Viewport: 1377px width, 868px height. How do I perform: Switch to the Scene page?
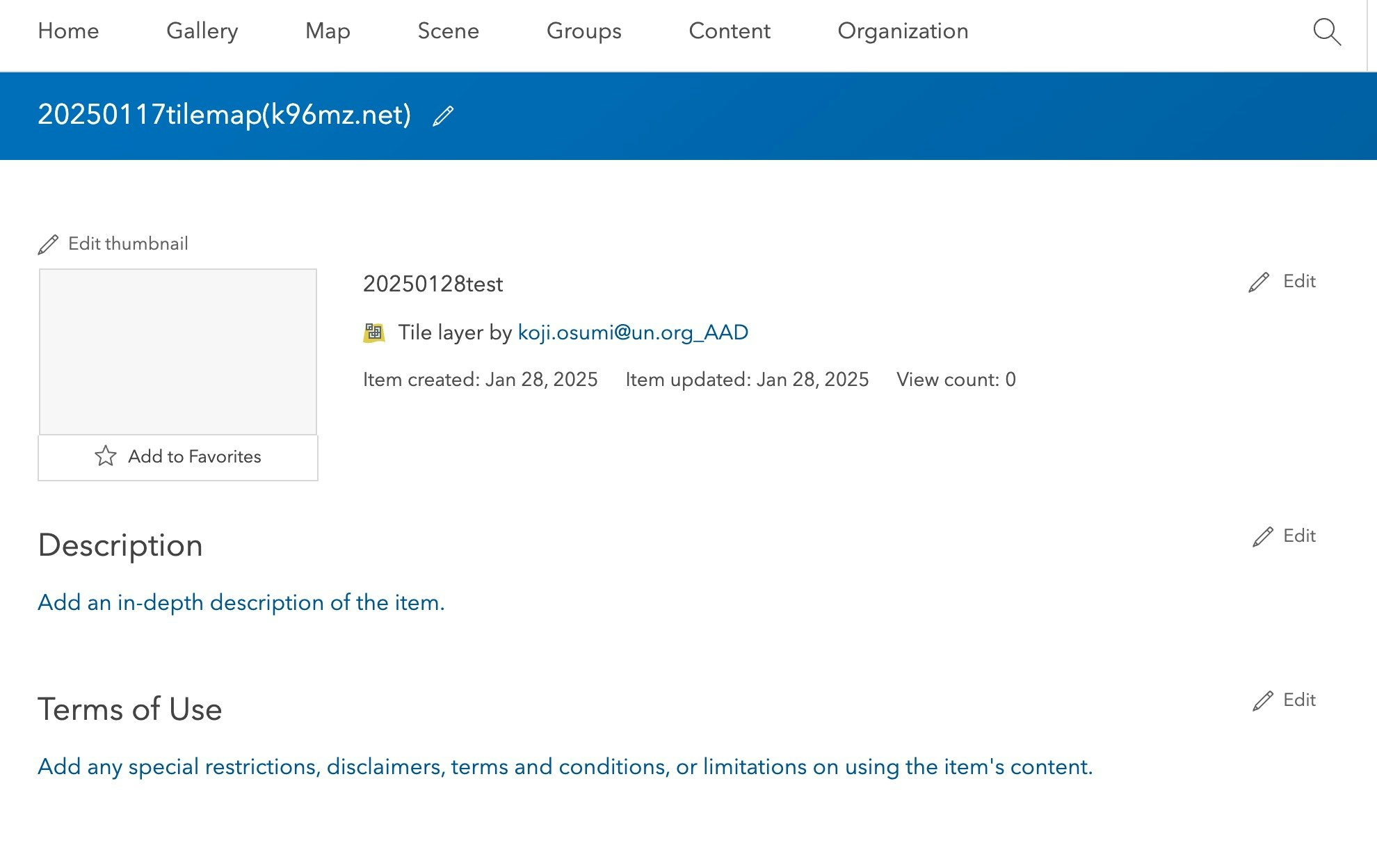coord(448,31)
